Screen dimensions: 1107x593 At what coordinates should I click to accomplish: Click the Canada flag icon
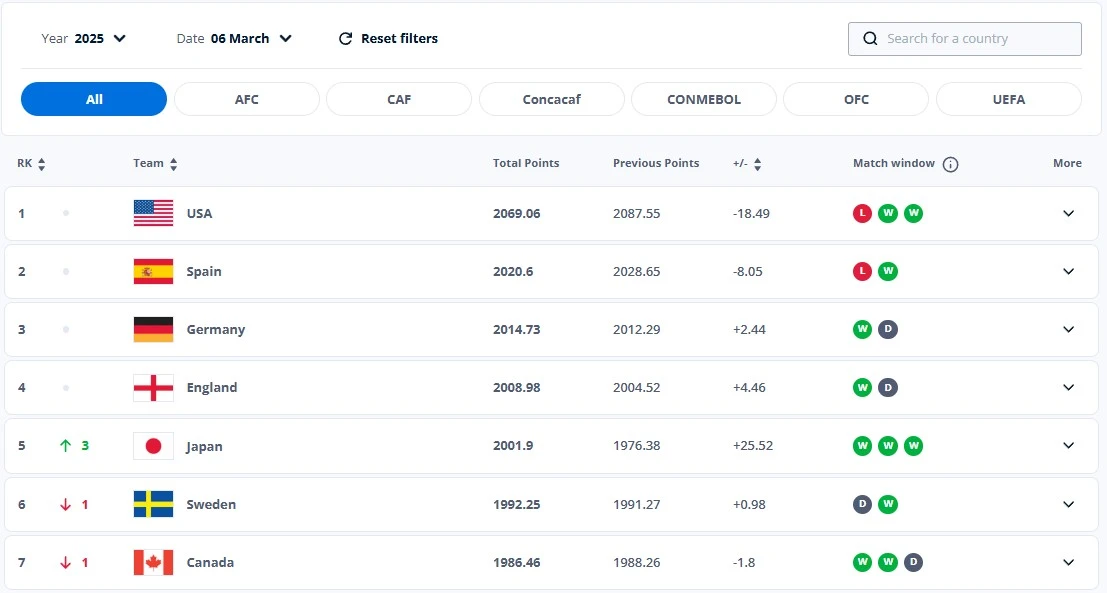pos(153,562)
